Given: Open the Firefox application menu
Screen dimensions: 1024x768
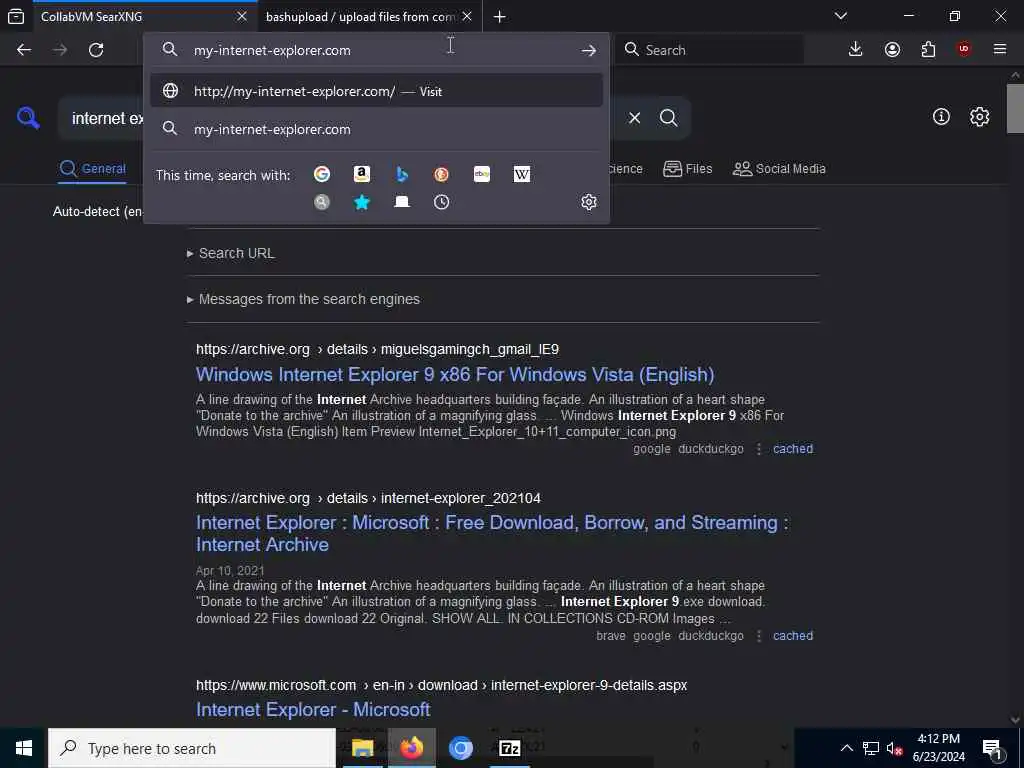Looking at the screenshot, I should (1000, 50).
